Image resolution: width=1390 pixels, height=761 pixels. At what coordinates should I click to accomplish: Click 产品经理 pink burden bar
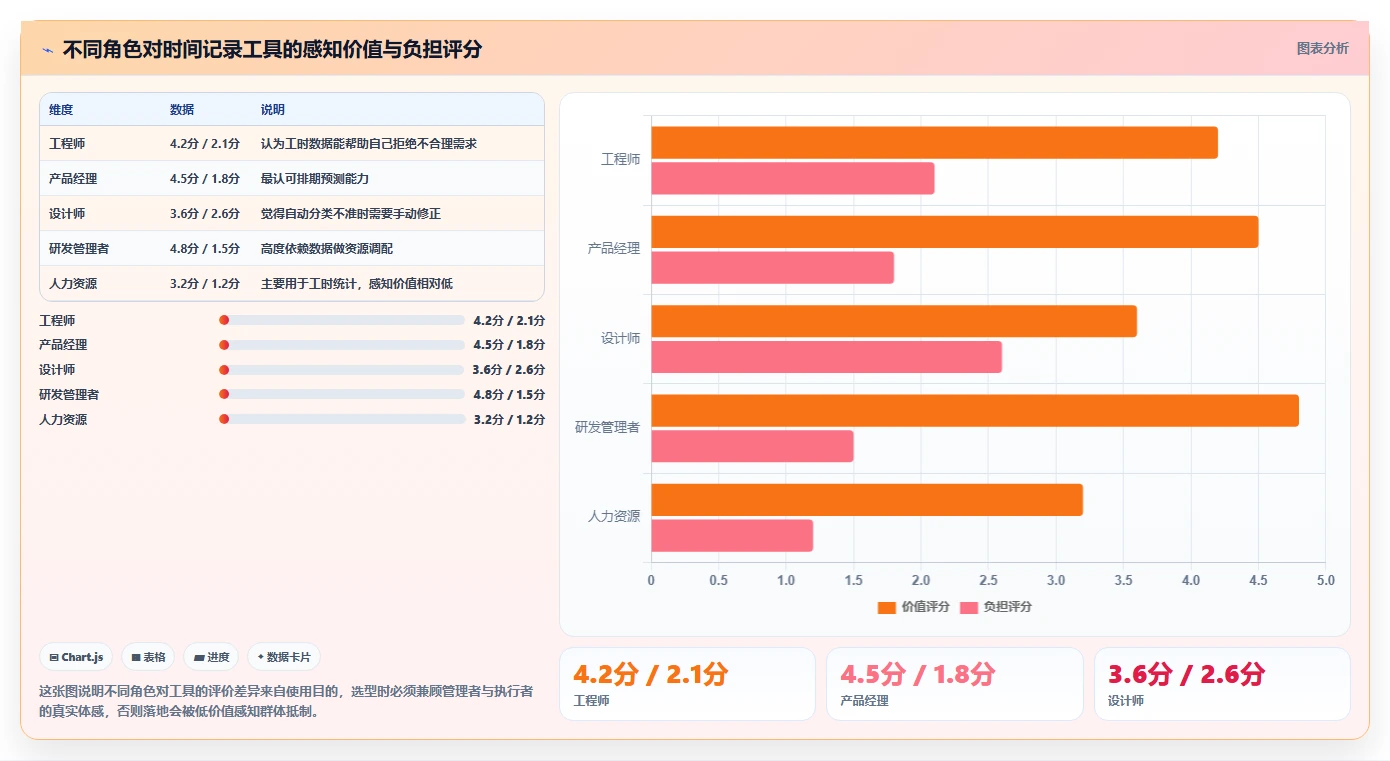(773, 268)
